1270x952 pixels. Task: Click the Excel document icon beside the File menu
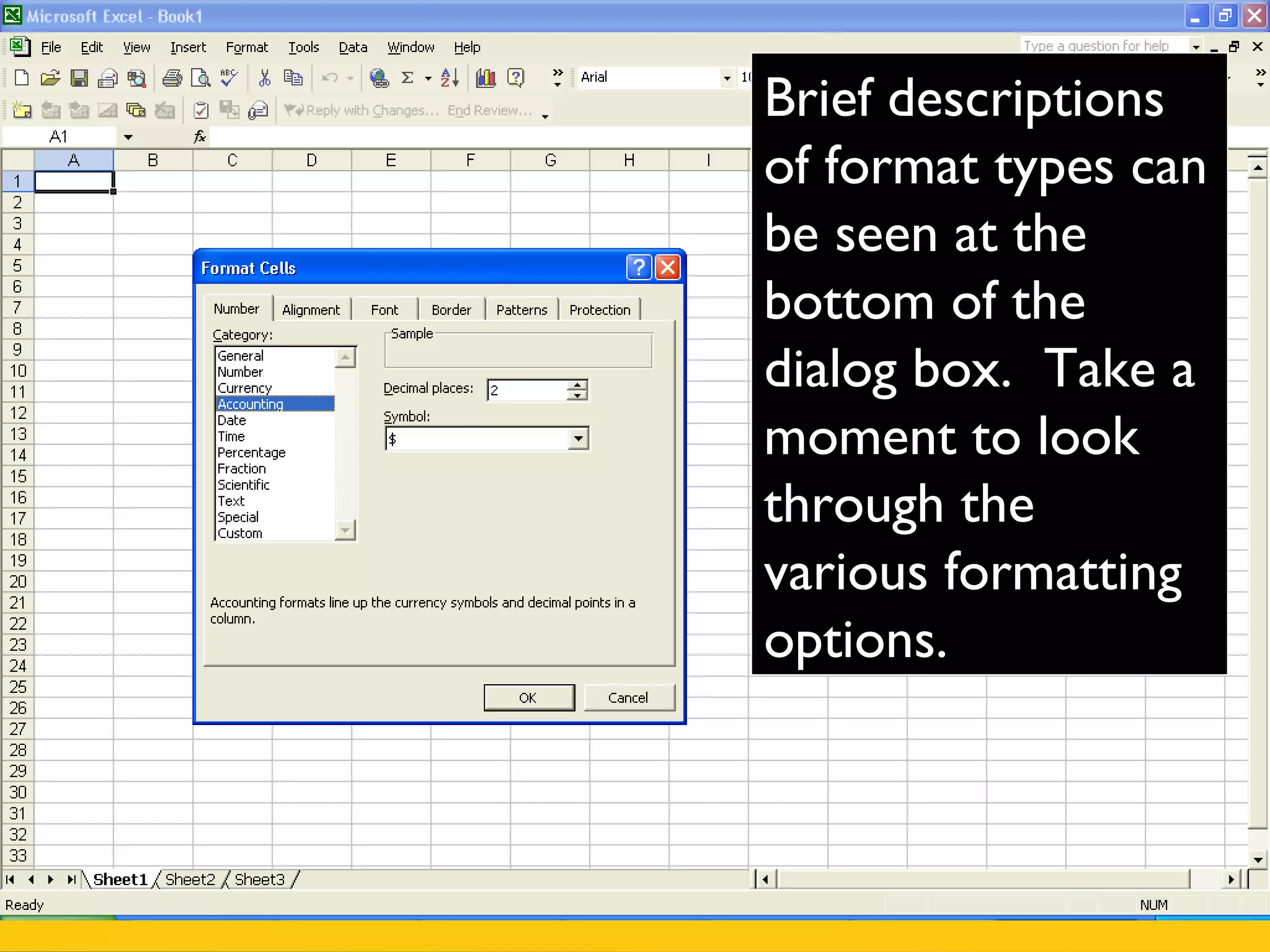[20, 47]
